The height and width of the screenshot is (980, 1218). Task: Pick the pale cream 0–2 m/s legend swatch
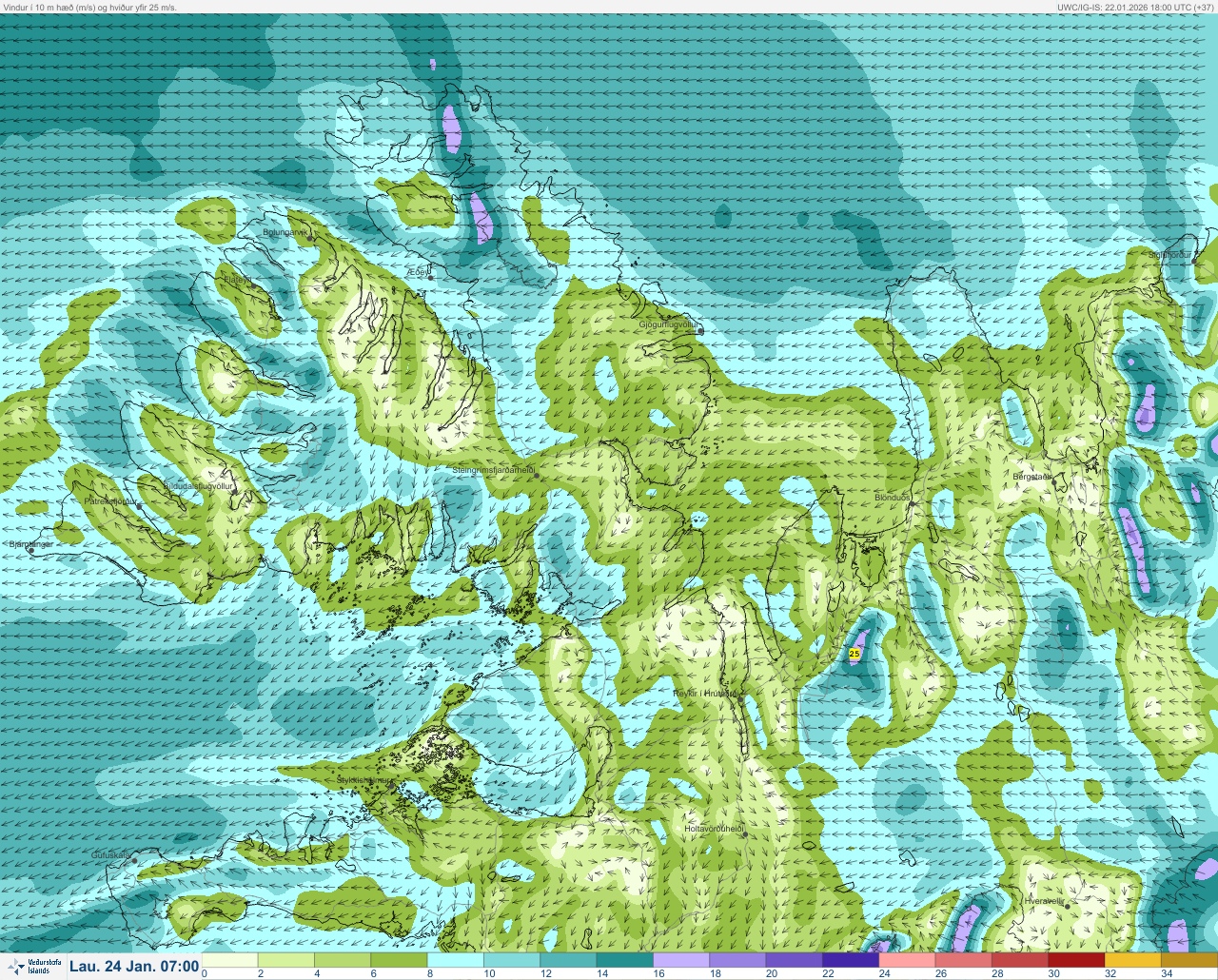(229, 960)
